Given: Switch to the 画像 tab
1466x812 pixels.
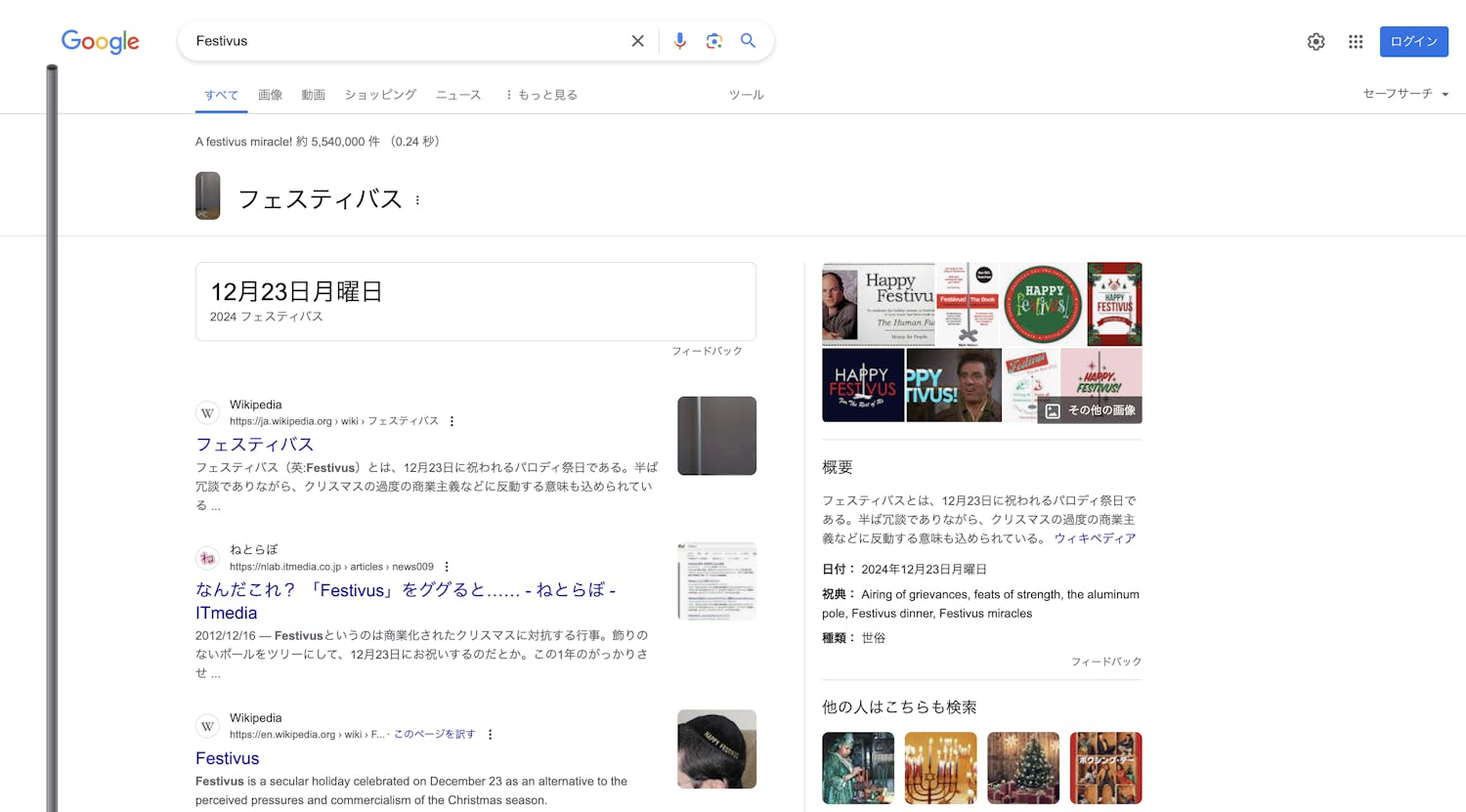Looking at the screenshot, I should pos(270,95).
